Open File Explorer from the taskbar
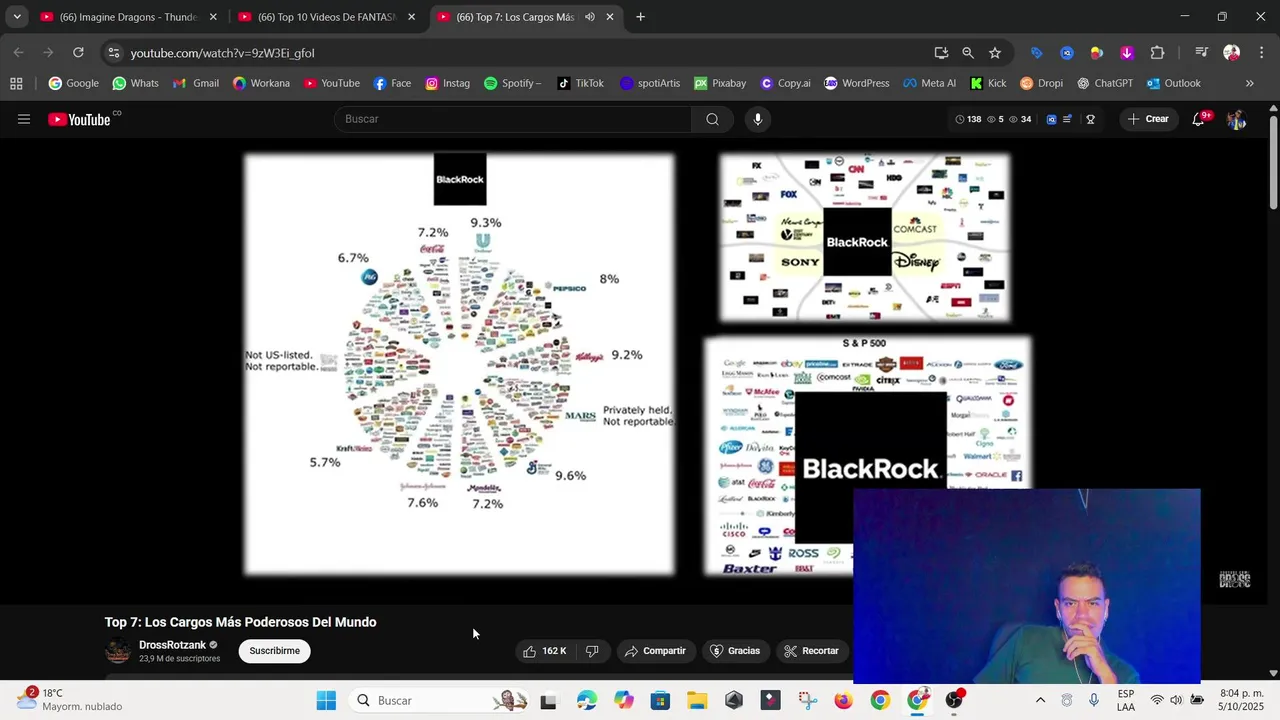The height and width of the screenshot is (720, 1280). 697,700
